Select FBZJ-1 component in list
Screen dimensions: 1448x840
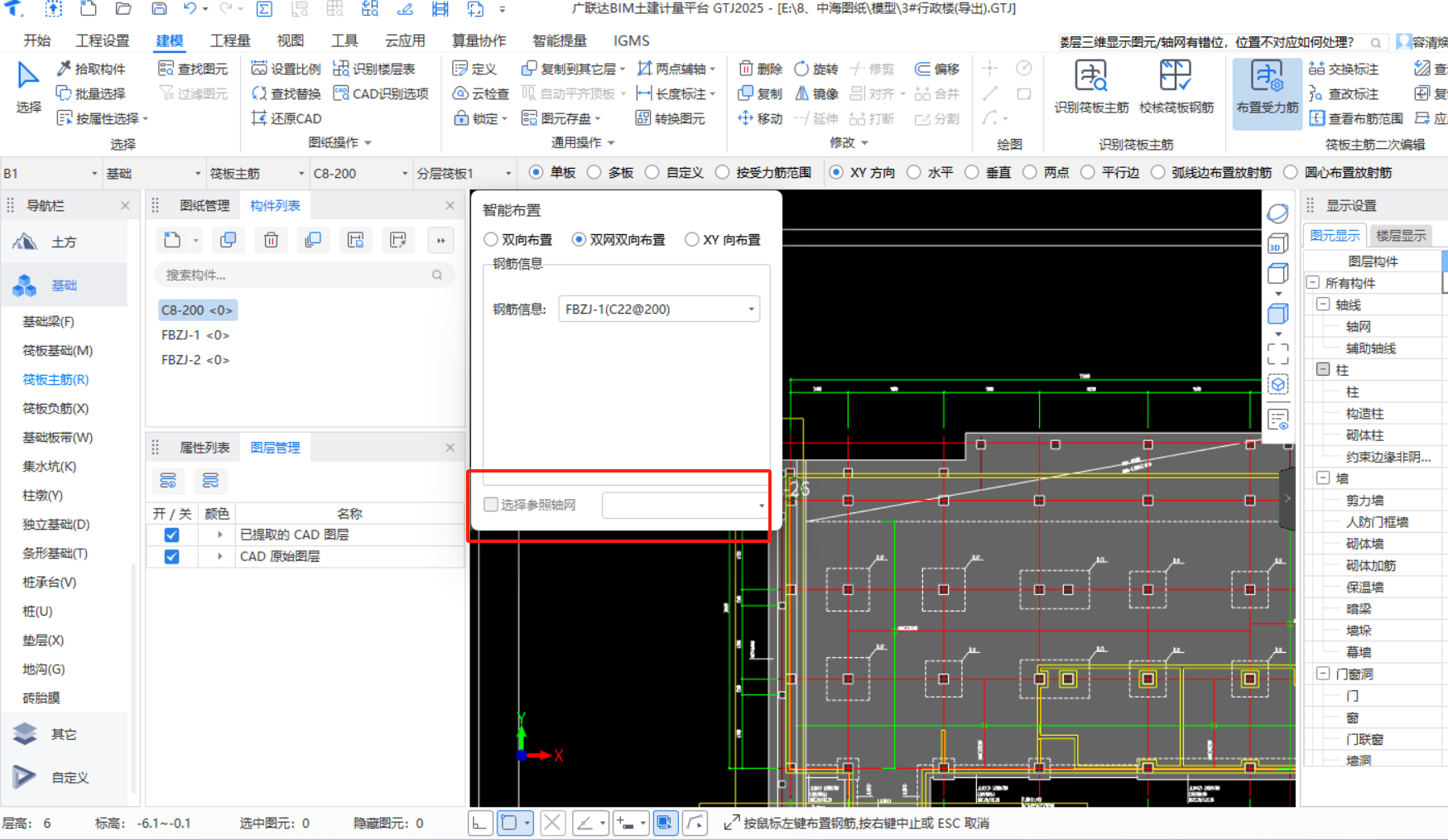coord(195,334)
